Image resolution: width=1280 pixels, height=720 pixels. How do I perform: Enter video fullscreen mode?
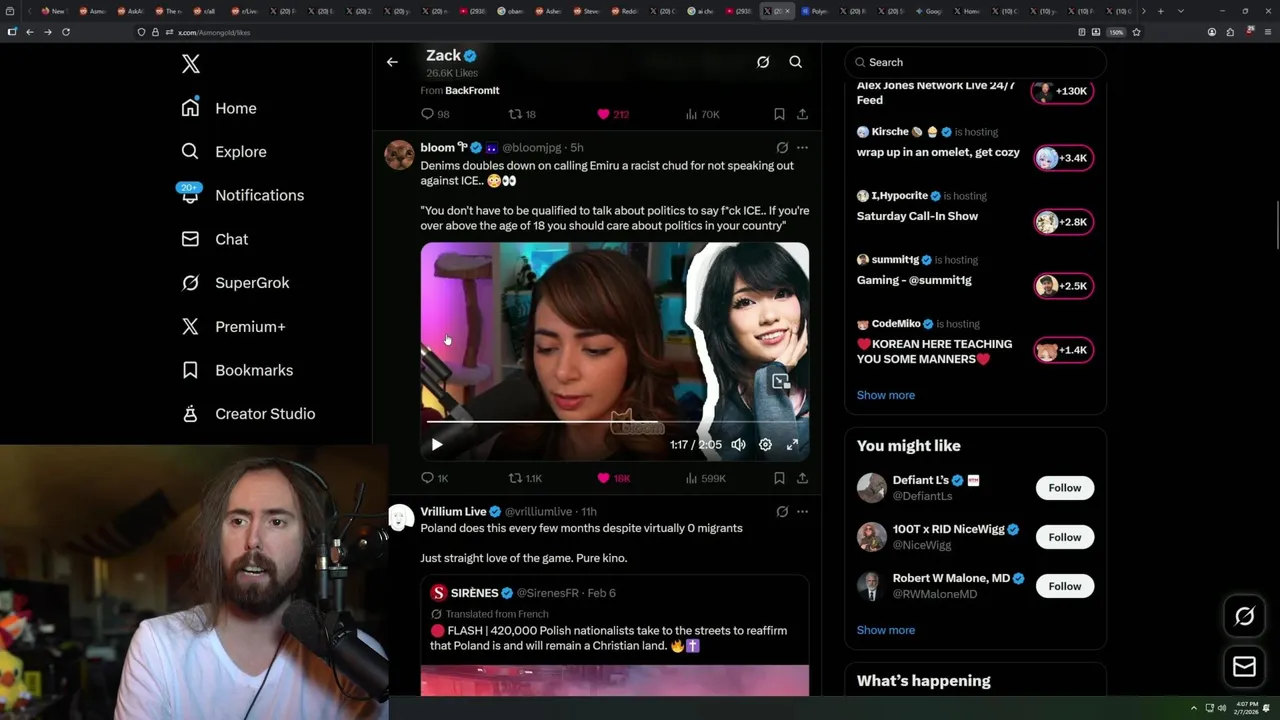[x=792, y=445]
